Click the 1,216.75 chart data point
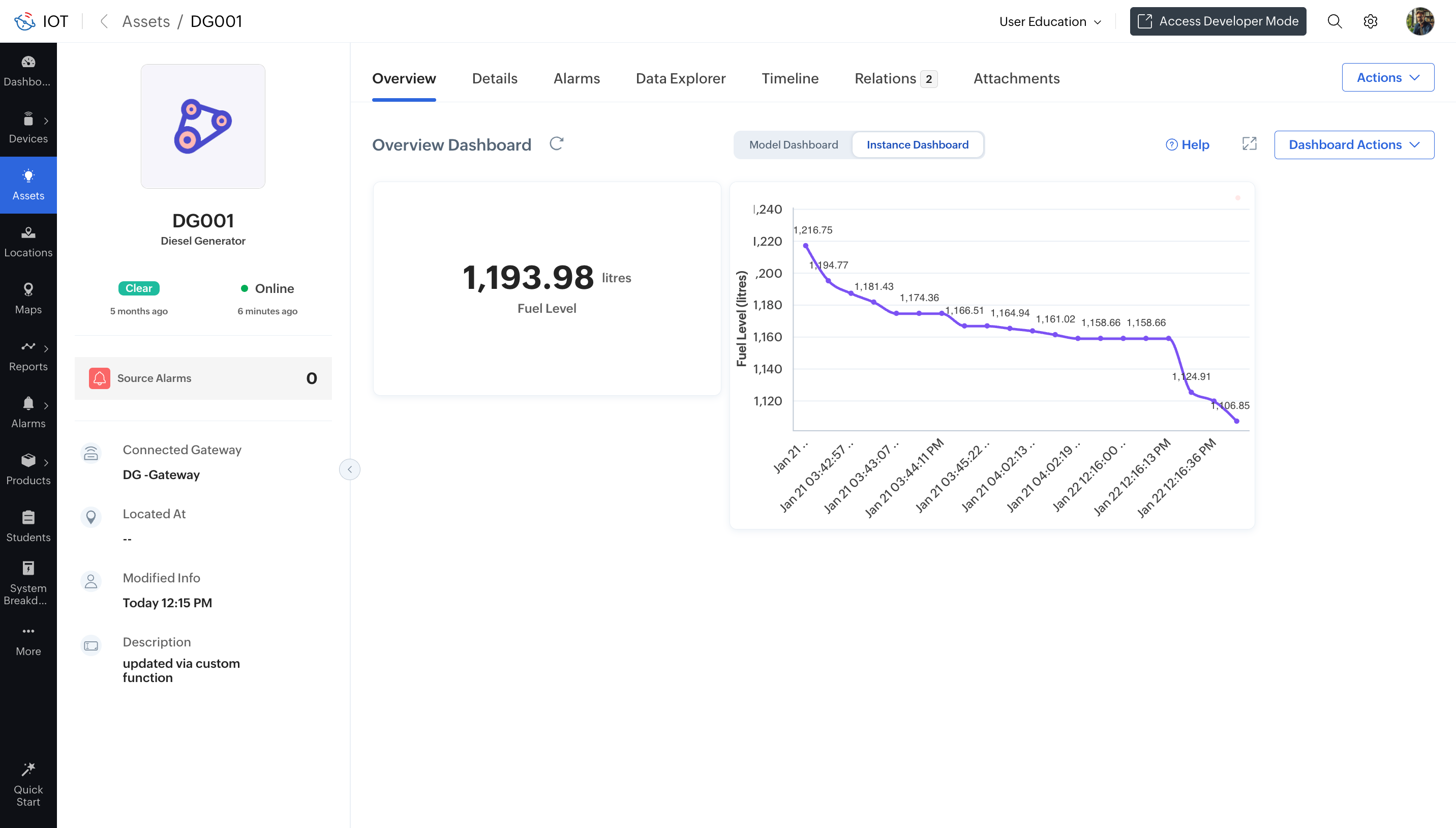This screenshot has height=828, width=1456. 805,246
